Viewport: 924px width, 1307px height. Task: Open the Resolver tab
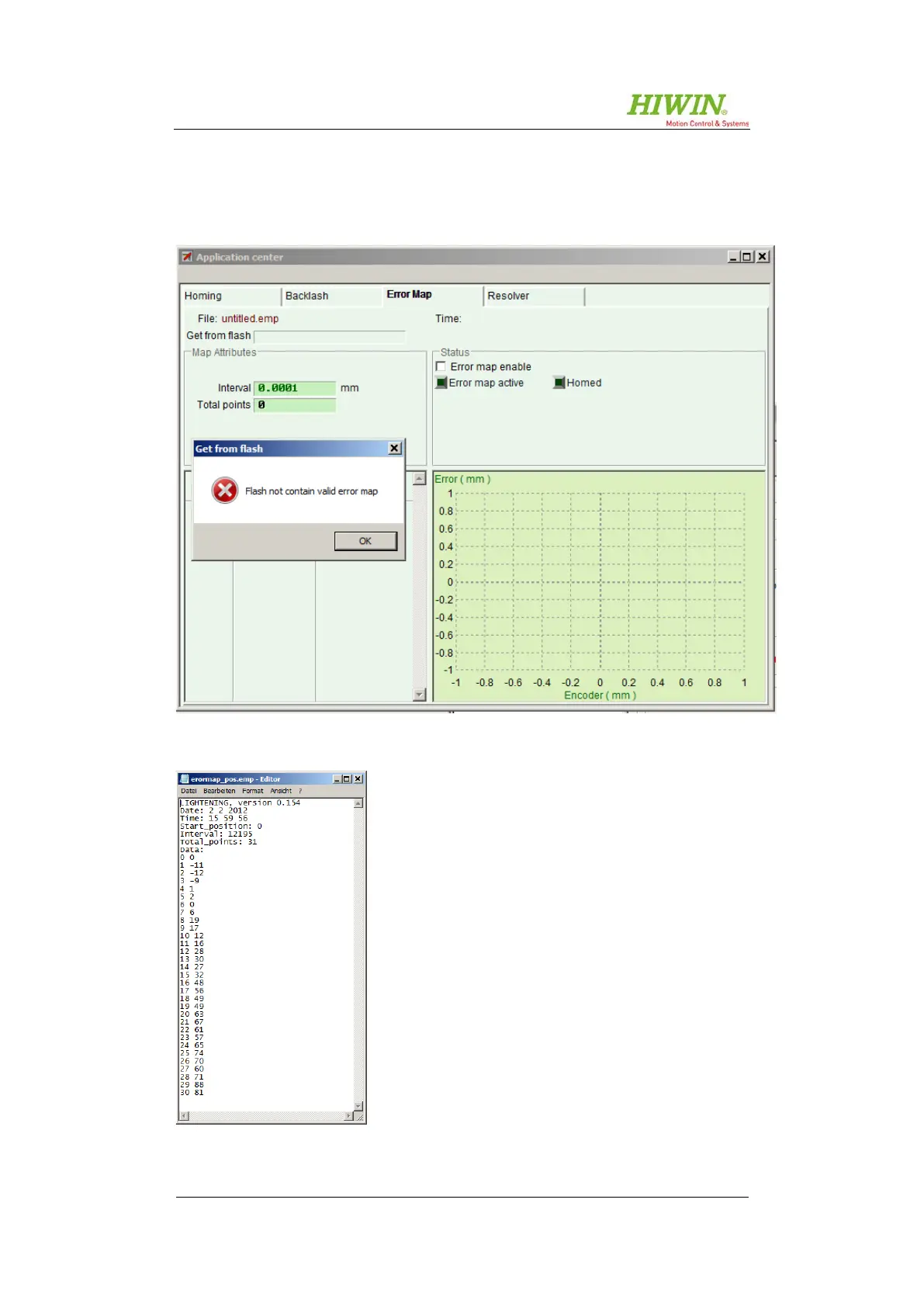(x=535, y=296)
